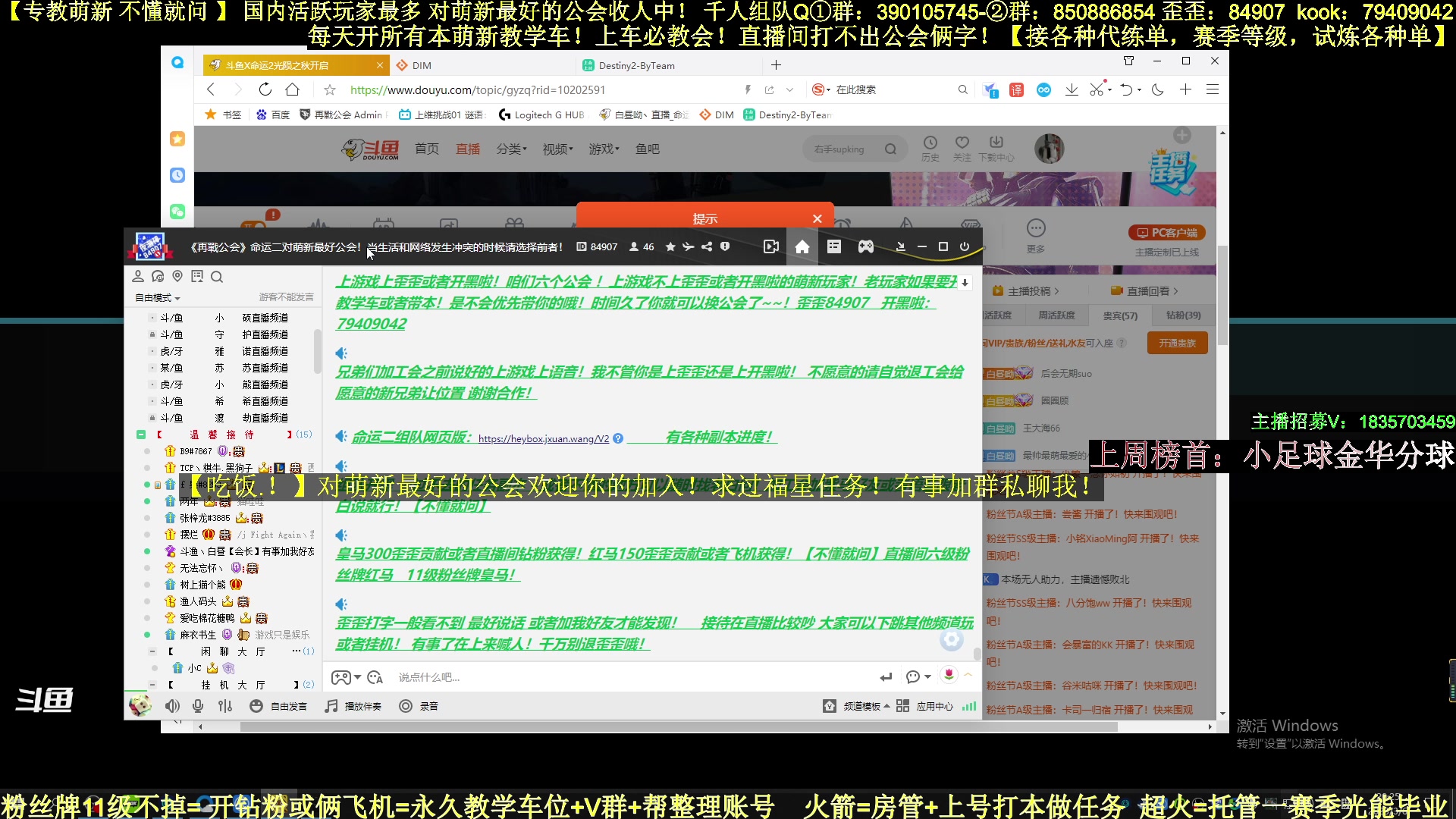Search members with the magnifier icon

[217, 277]
